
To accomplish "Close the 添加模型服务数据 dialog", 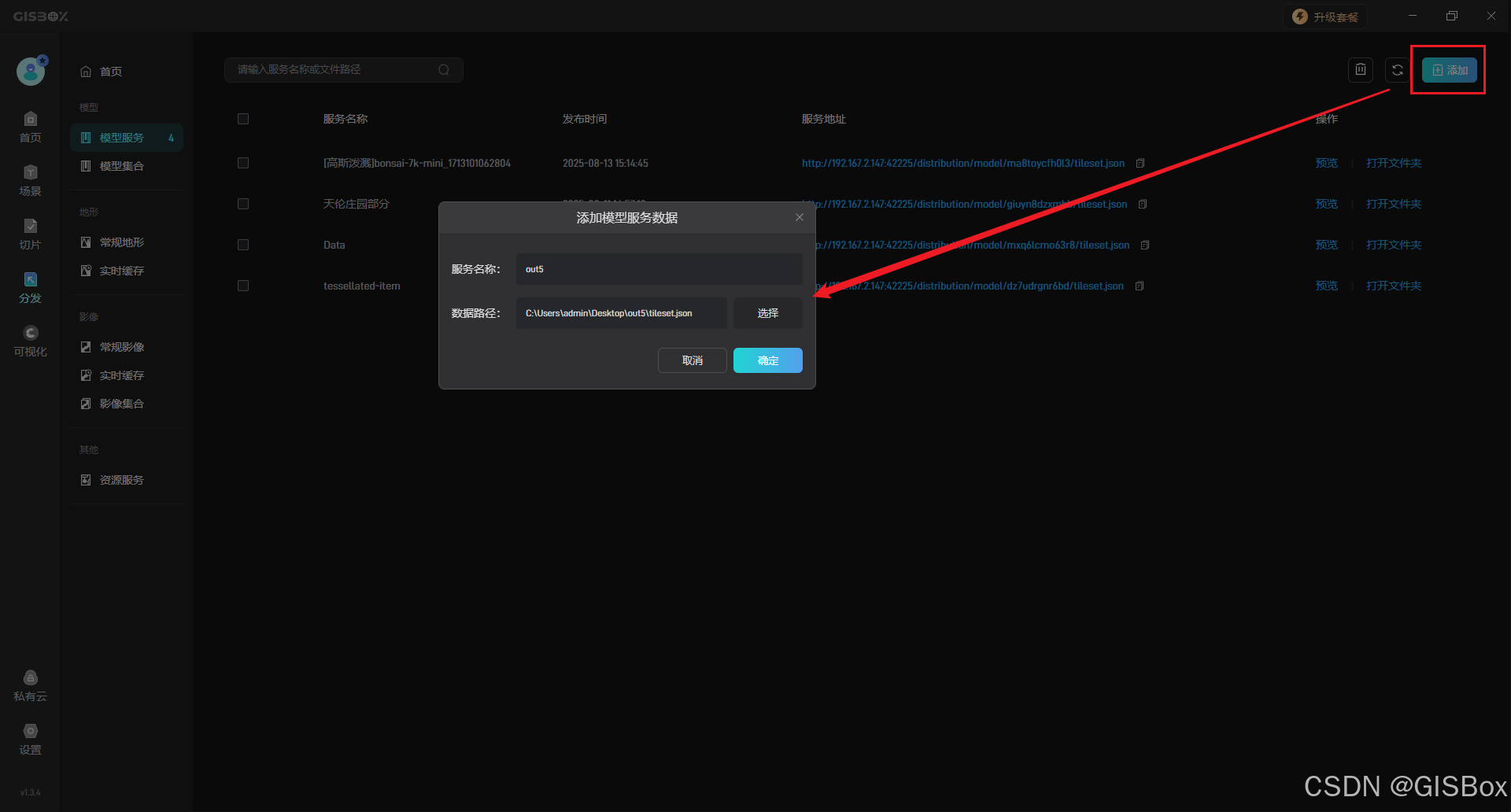I will tap(800, 218).
